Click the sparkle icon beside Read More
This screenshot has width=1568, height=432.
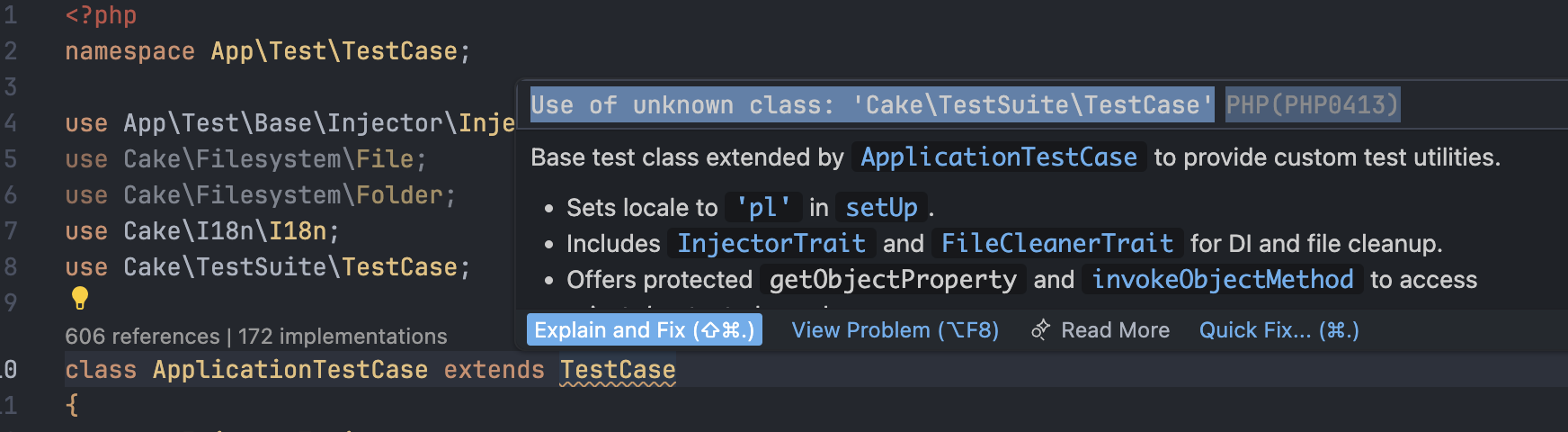click(1040, 330)
